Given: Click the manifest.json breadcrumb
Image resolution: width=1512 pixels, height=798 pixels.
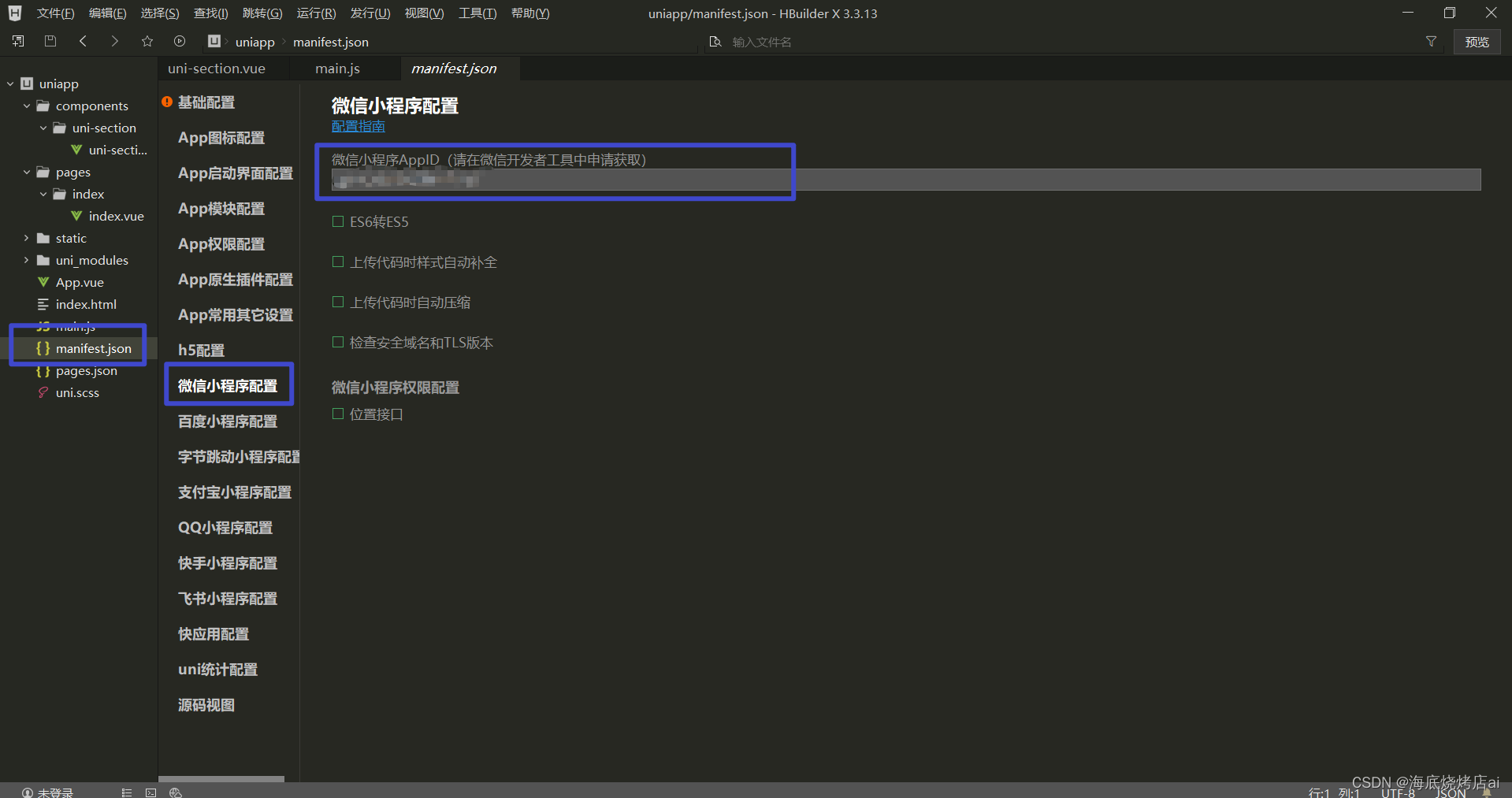Looking at the screenshot, I should click(331, 42).
